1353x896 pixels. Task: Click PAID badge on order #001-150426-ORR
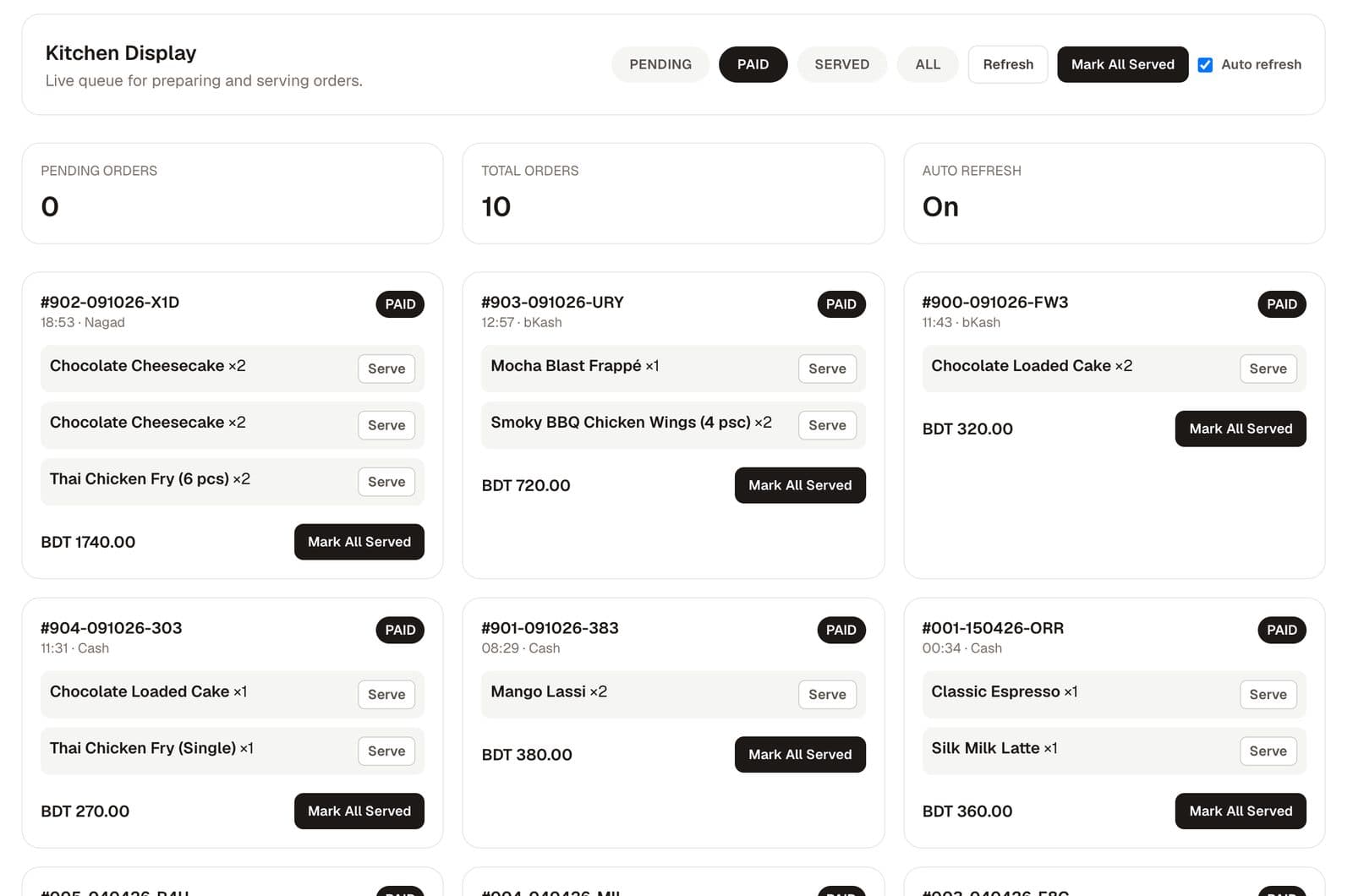(x=1282, y=631)
